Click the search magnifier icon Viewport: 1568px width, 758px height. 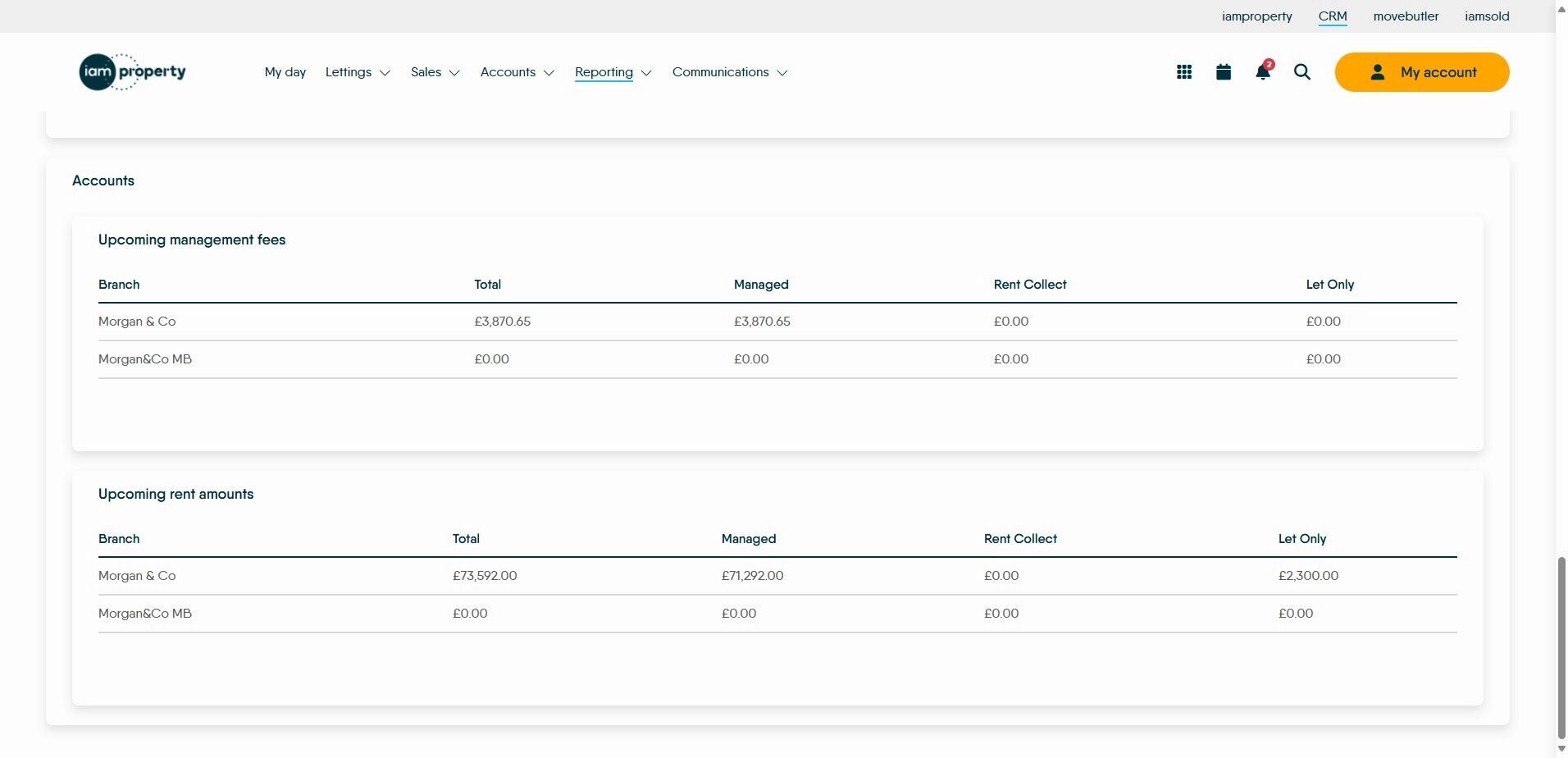1301,72
